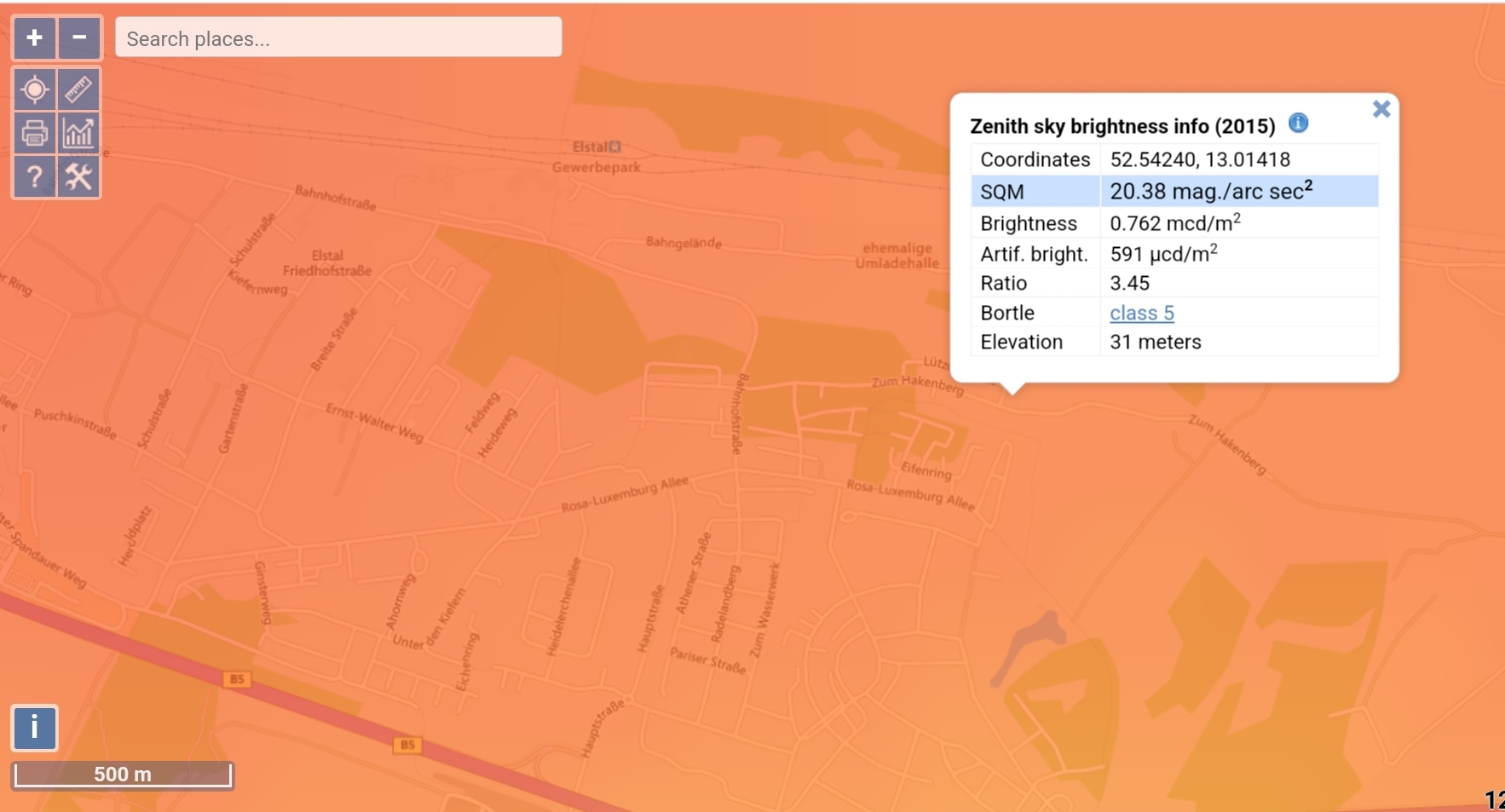Click the locate my position icon
1505x812 pixels.
click(35, 89)
